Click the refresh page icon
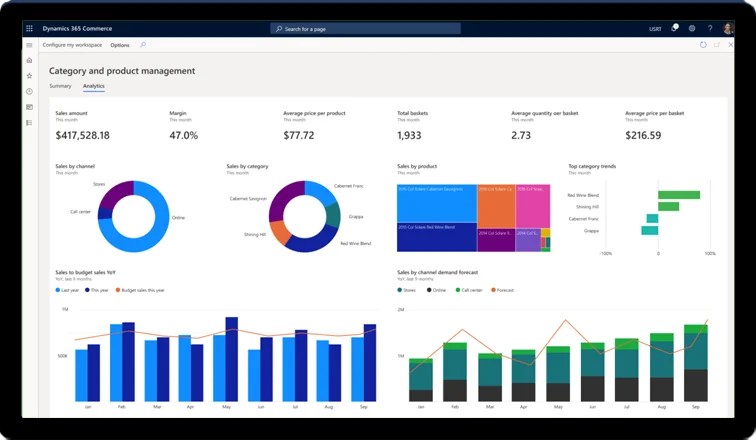Viewport: 756px width, 440px height. [703, 45]
